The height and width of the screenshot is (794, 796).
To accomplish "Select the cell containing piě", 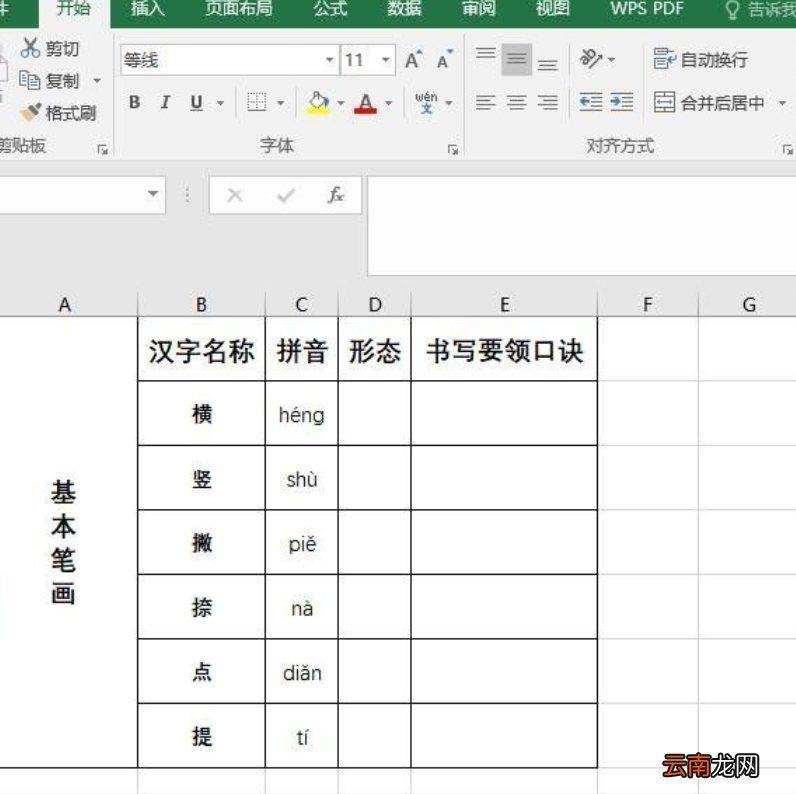I will 302,543.
